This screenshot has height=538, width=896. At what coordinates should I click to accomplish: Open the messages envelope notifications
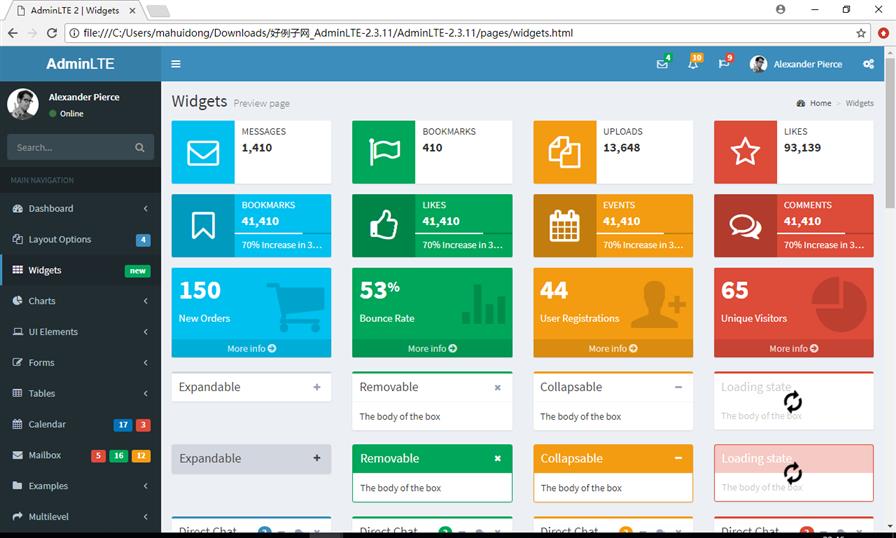coord(662,64)
